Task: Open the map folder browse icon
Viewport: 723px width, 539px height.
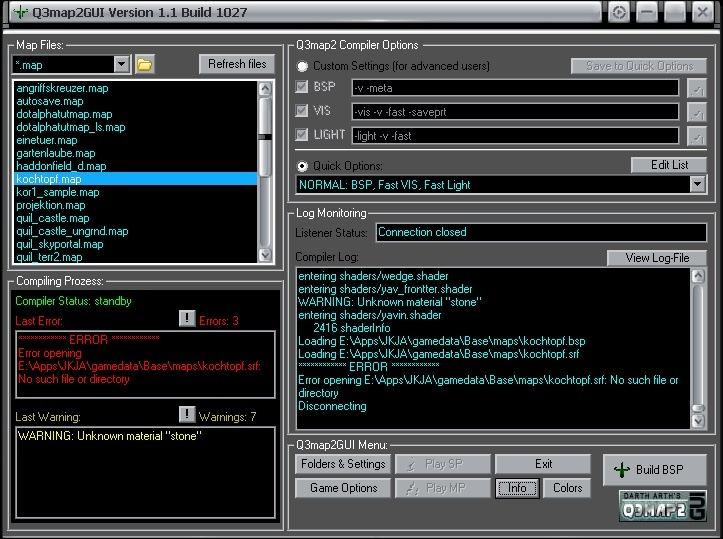Action: pos(145,65)
